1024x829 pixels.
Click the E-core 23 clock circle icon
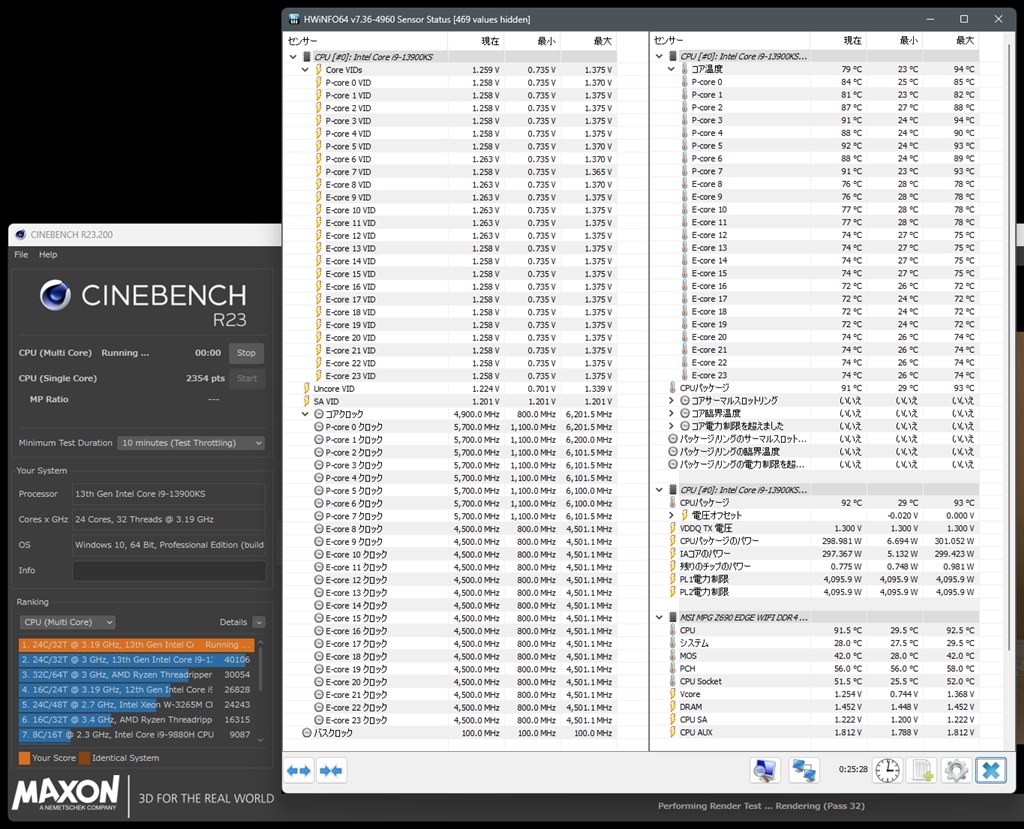tap(319, 721)
